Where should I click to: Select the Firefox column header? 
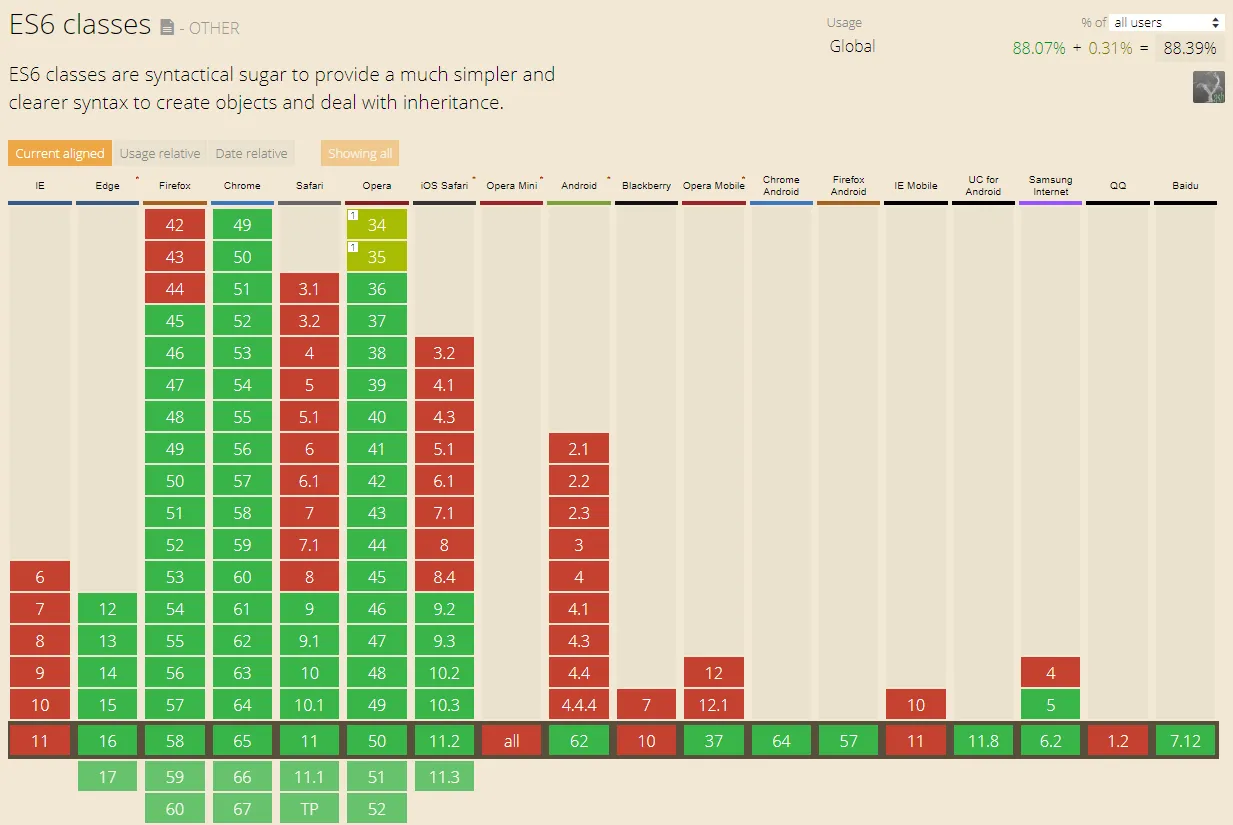(x=175, y=186)
